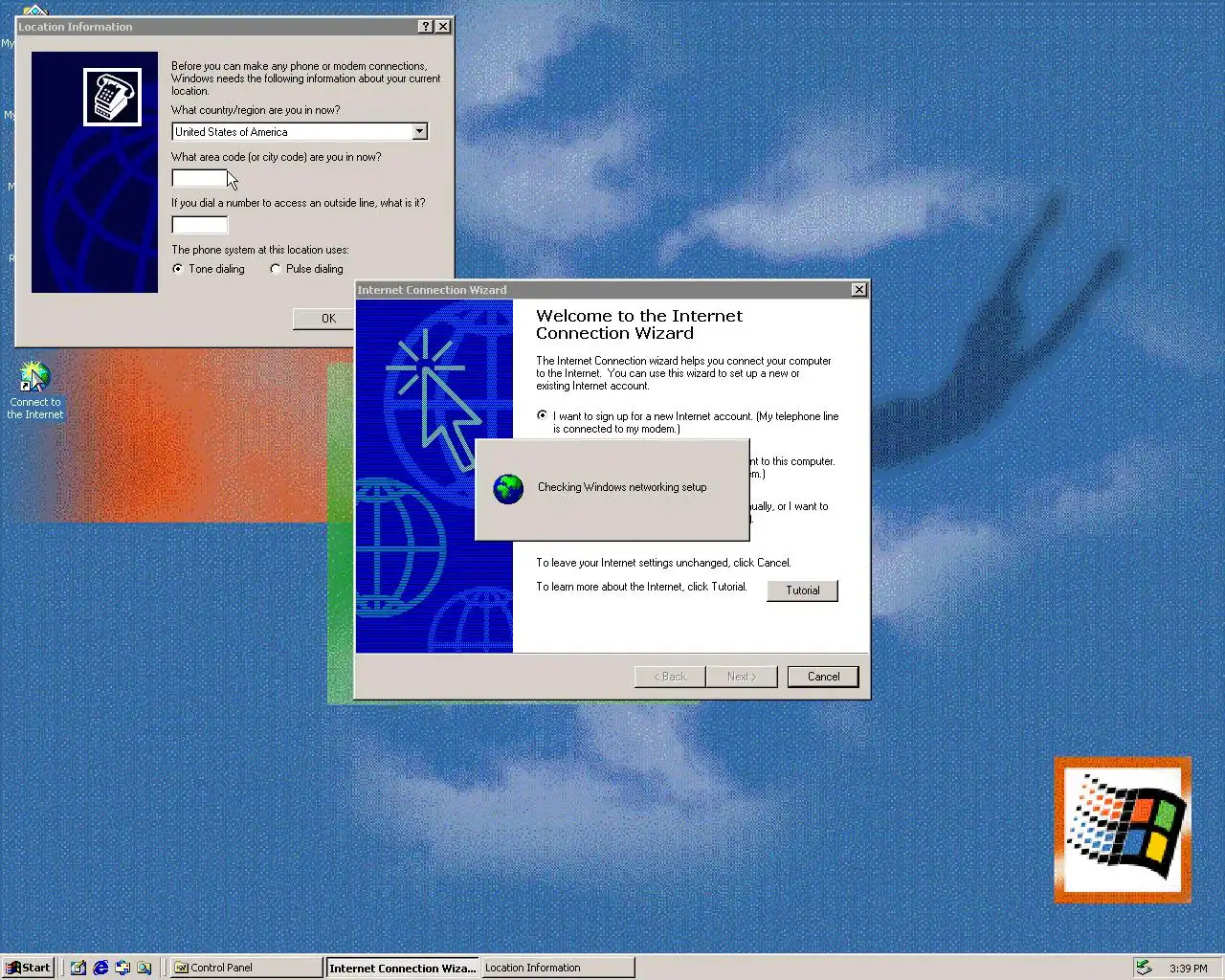Switch to Location Information taskbar button
The width and height of the screenshot is (1225, 980).
point(558,968)
